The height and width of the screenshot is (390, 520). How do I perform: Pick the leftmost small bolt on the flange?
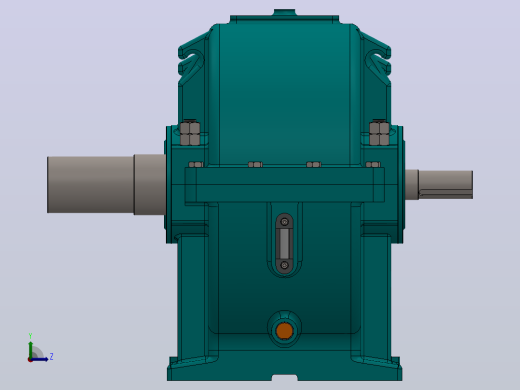[x=196, y=164]
